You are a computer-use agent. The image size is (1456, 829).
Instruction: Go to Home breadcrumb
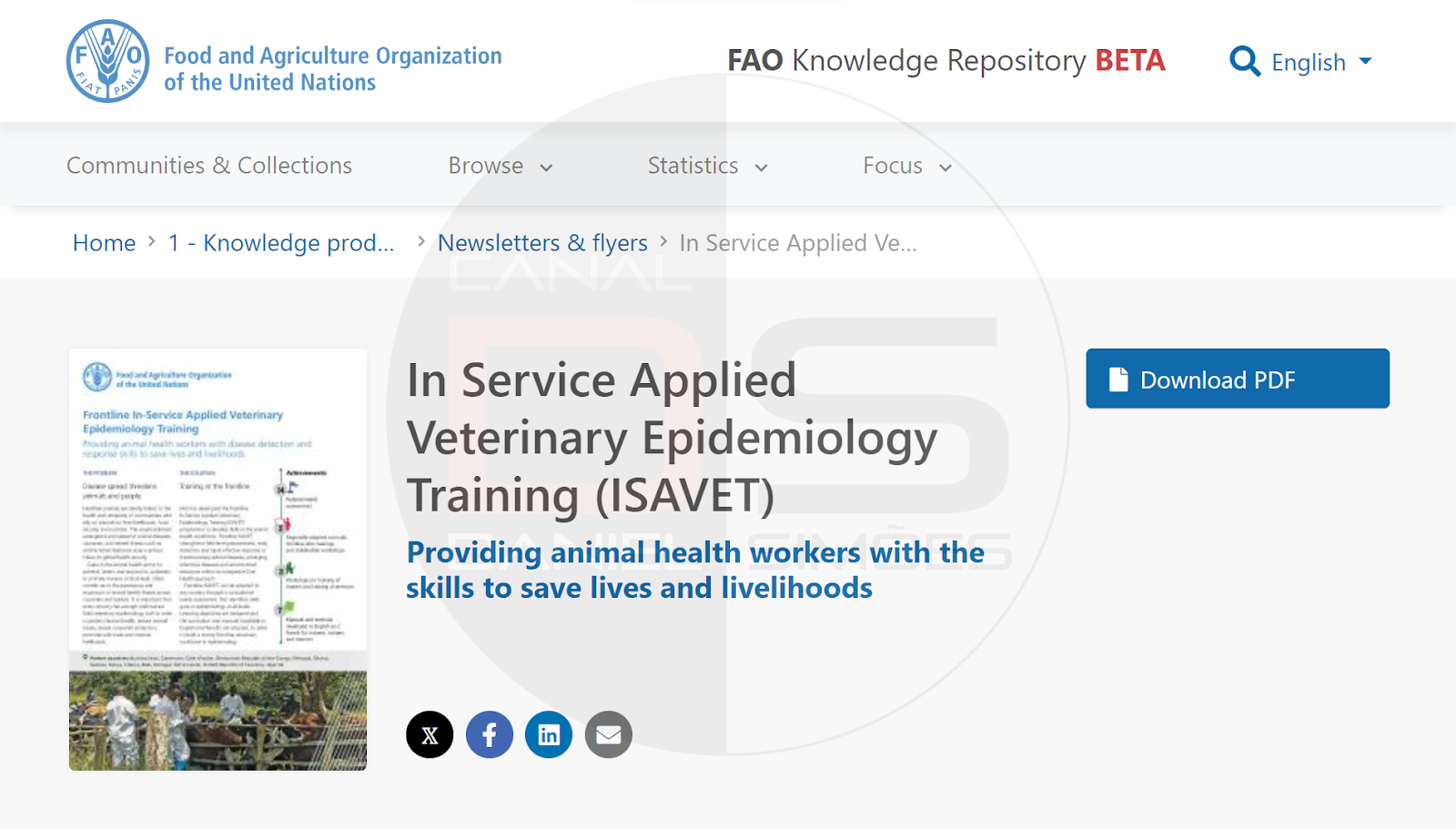[104, 243]
